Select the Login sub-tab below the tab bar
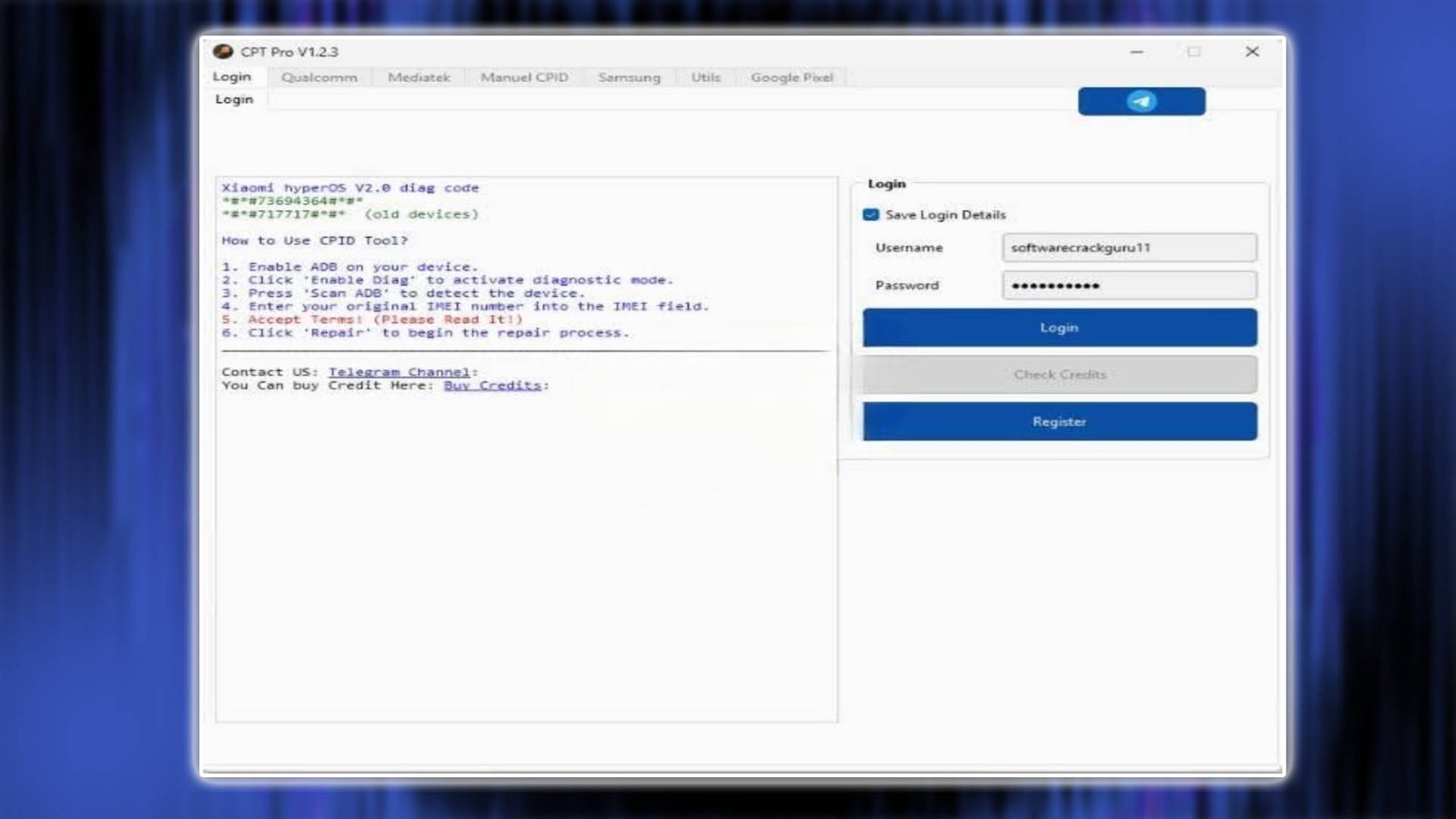 [x=234, y=99]
